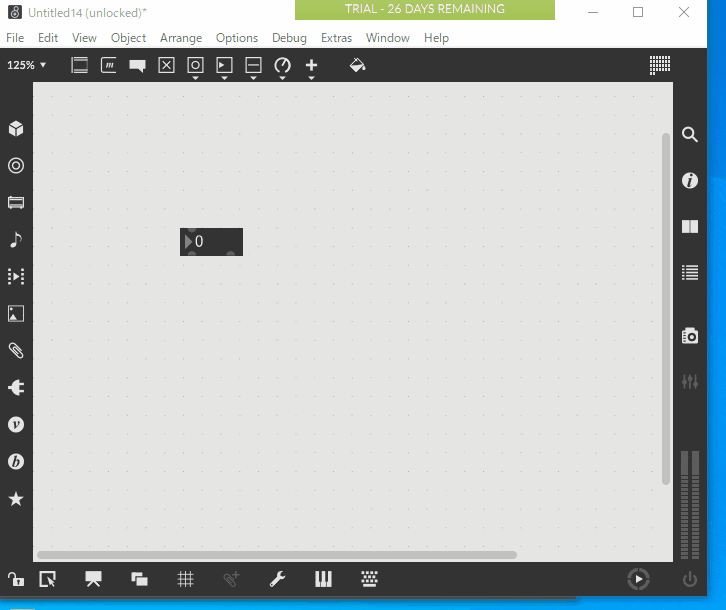Click the dimmed add-to-snippet paperclip icon
The image size is (726, 610).
(231, 579)
